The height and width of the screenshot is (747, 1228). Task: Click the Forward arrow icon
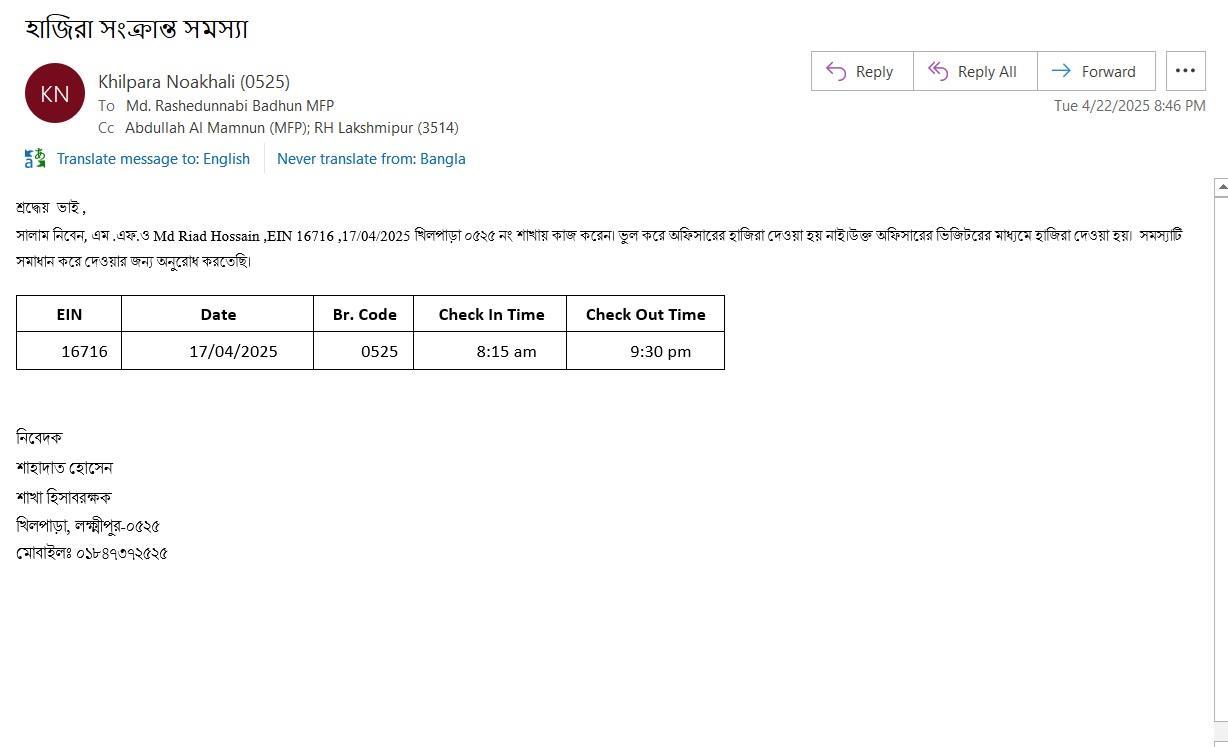pos(1061,71)
